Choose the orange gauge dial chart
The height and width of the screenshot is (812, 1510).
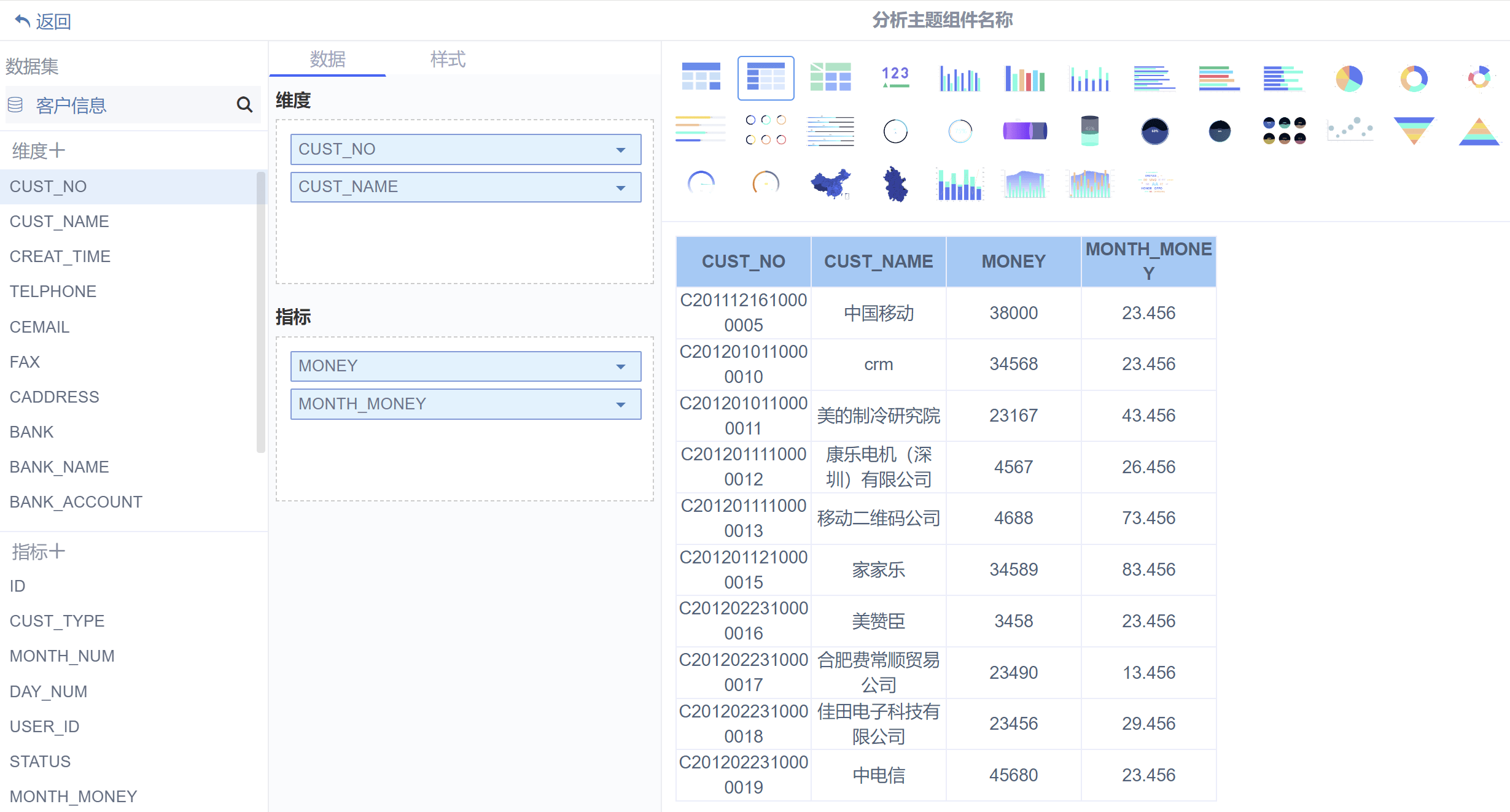point(766,182)
